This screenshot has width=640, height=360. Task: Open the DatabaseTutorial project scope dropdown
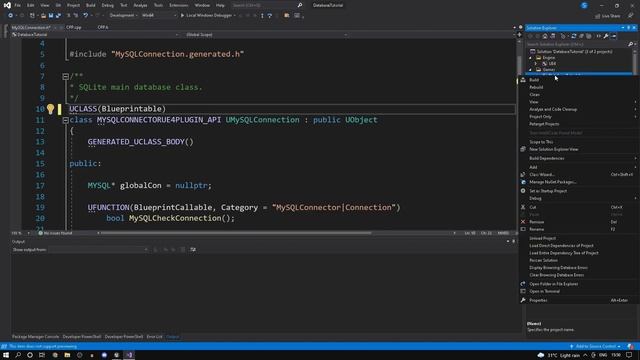pyautogui.click(x=96, y=35)
